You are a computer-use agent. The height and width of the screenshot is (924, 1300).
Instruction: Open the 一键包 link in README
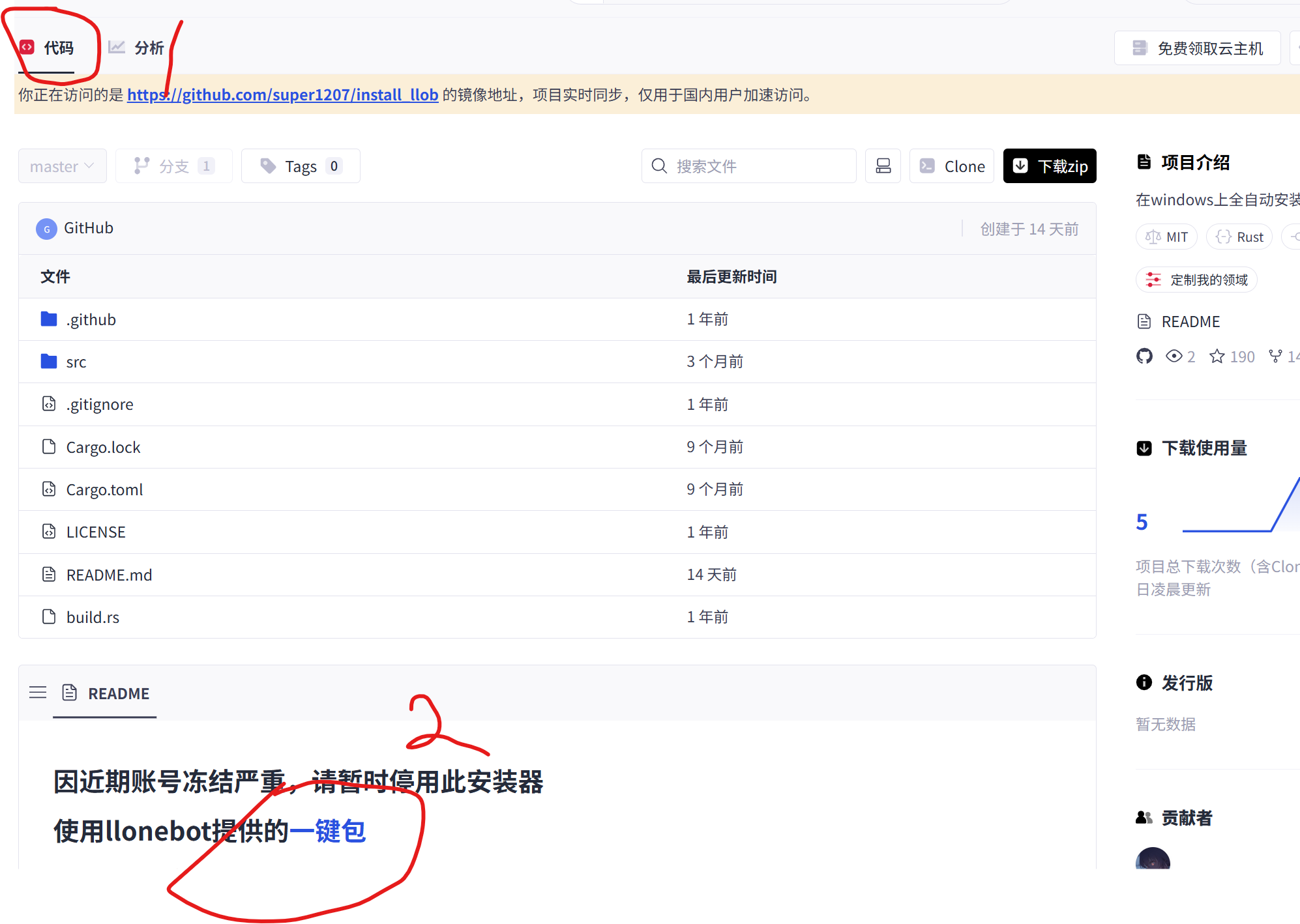pyautogui.click(x=327, y=831)
